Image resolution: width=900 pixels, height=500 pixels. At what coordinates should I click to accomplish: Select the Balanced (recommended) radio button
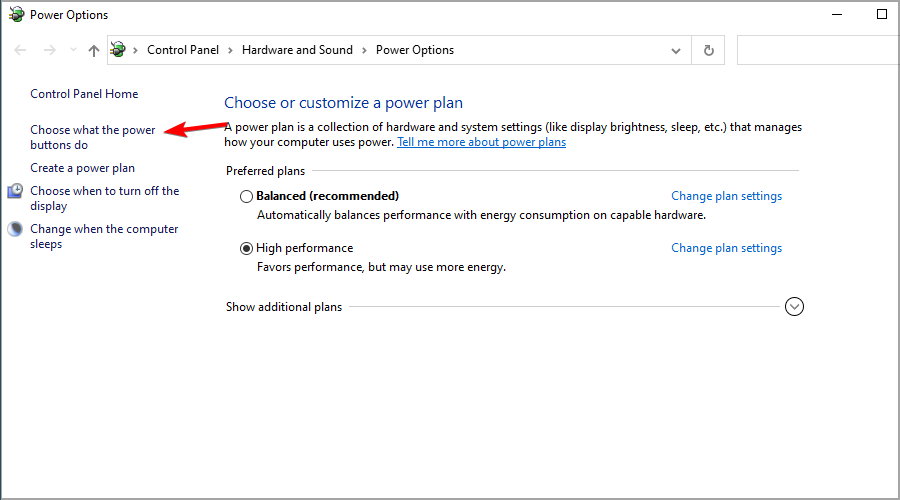[x=246, y=196]
